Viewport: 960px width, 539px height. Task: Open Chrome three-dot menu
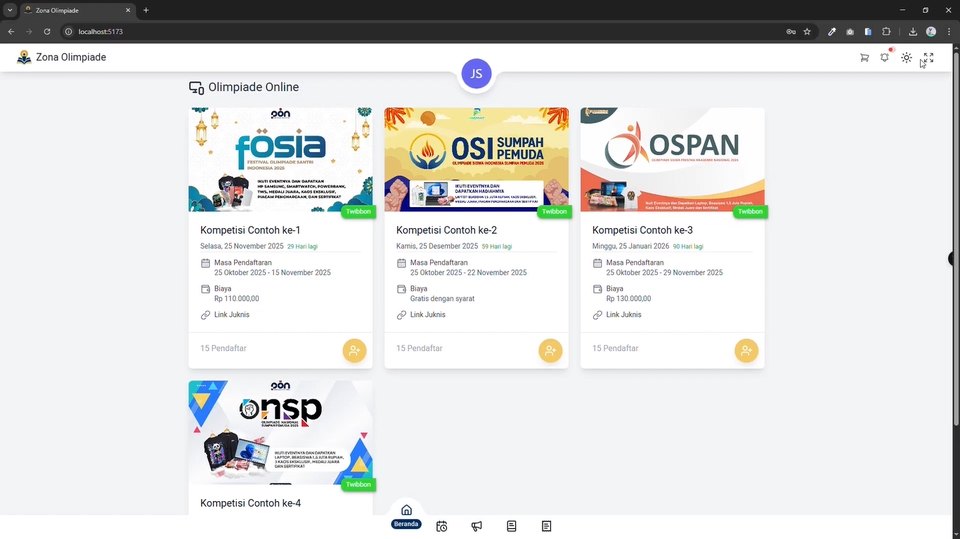[x=948, y=31]
